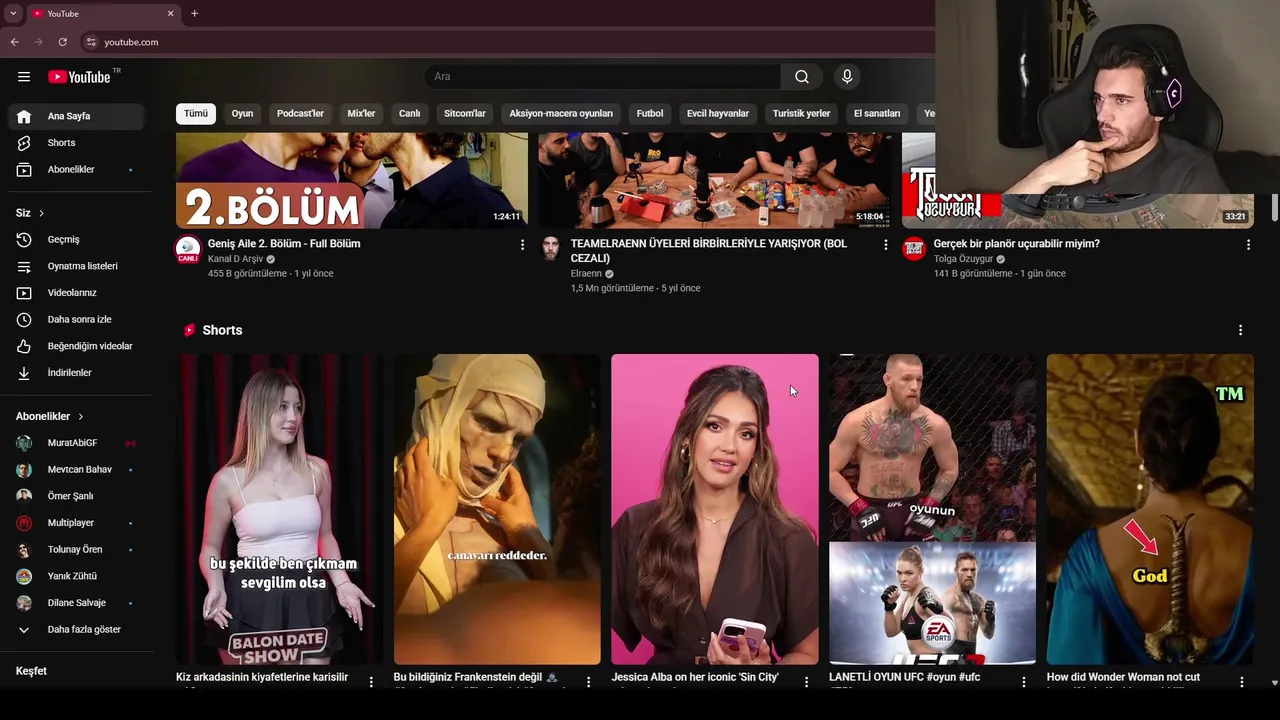The width and height of the screenshot is (1280, 720).
Task: Click the search magnifier button
Action: click(x=802, y=77)
